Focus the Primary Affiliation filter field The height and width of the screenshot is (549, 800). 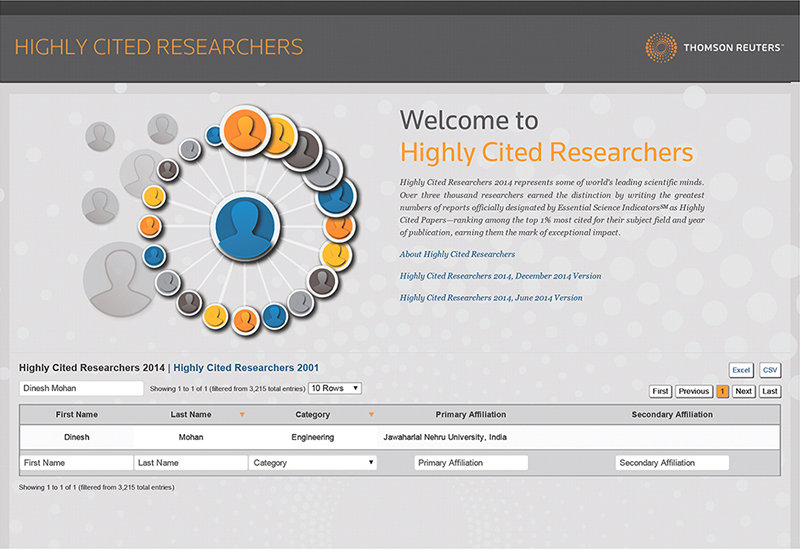pyautogui.click(x=471, y=463)
